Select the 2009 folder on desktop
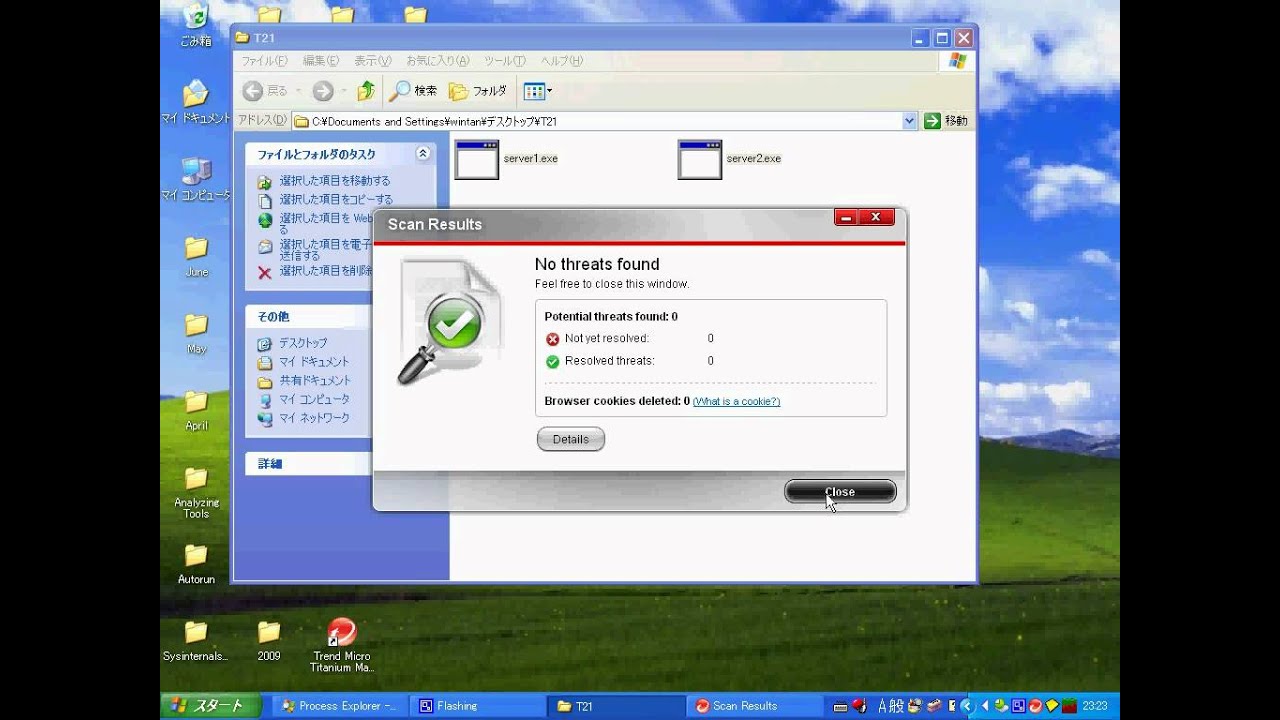The image size is (1280, 720). [x=269, y=641]
